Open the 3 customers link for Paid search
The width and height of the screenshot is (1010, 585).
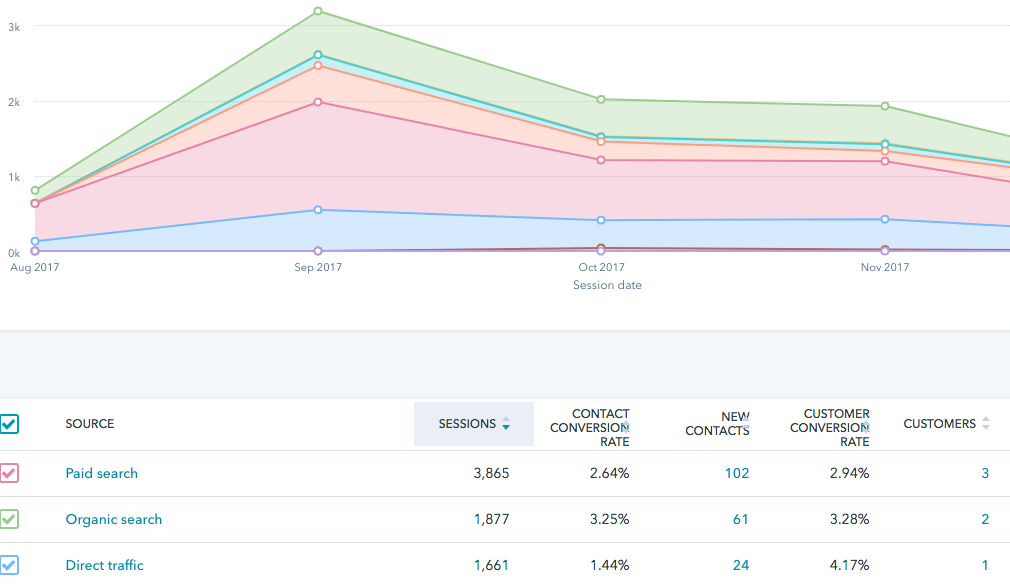coord(985,473)
